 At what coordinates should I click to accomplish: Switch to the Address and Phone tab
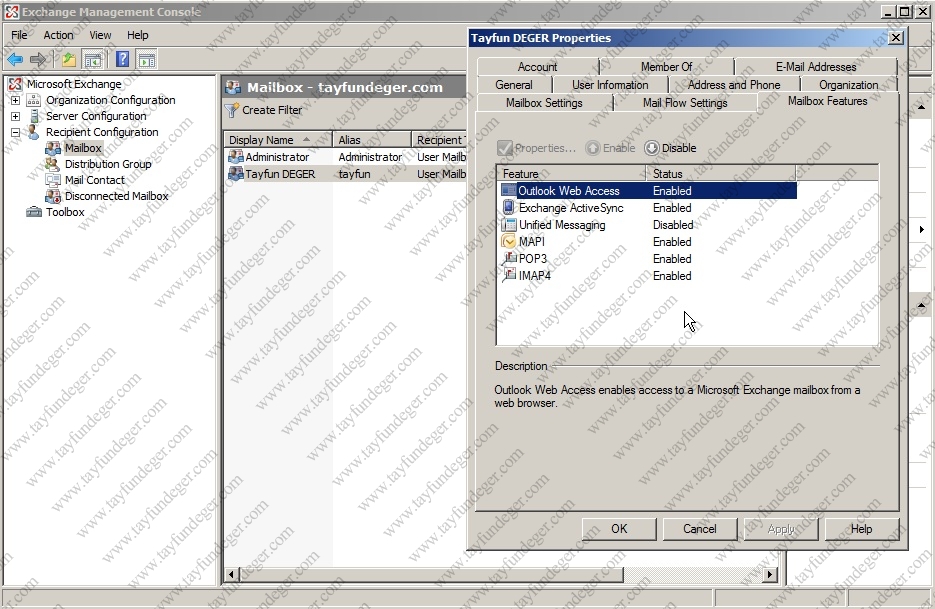coord(734,85)
